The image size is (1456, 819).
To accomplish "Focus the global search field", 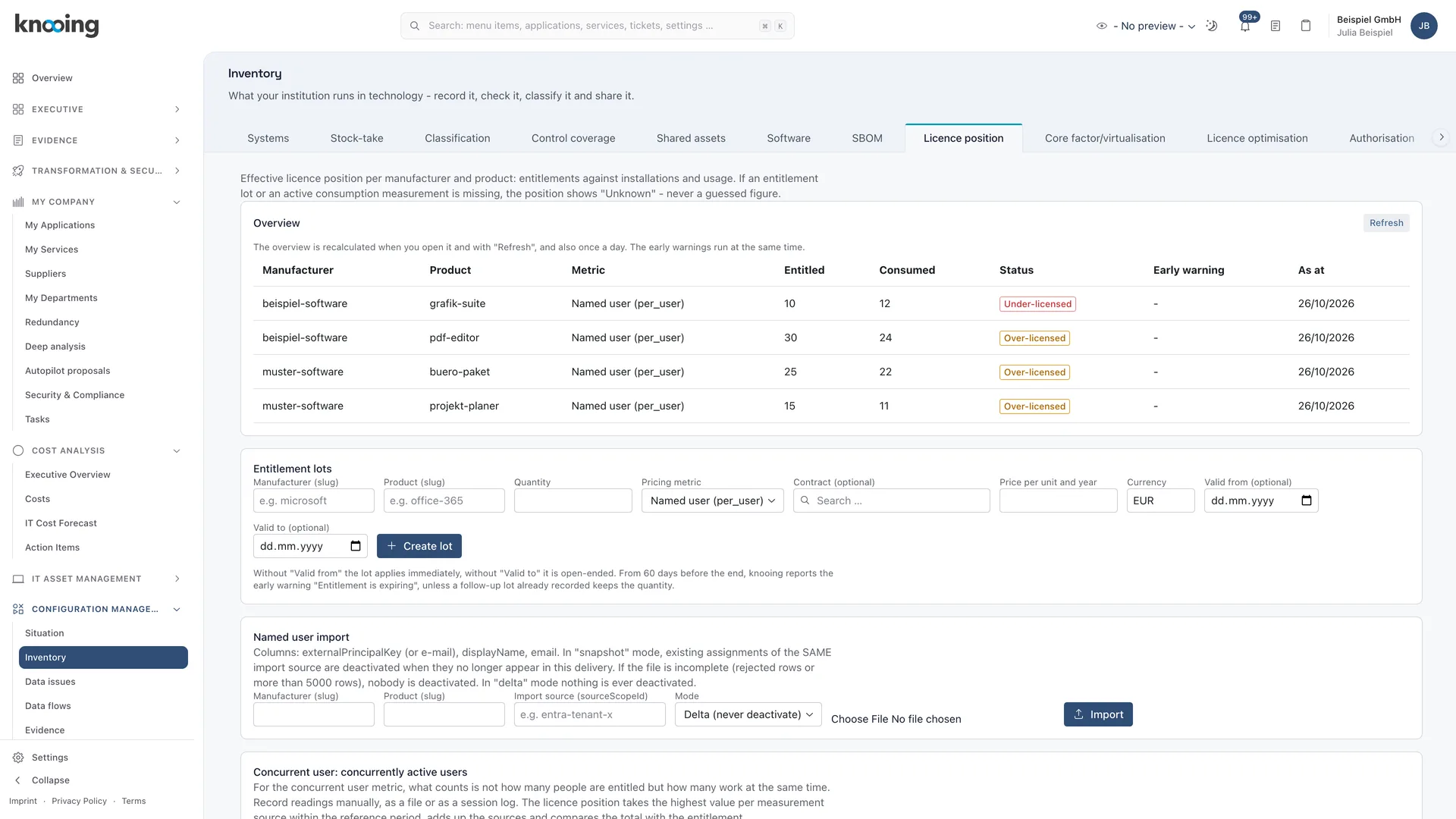I will [597, 26].
